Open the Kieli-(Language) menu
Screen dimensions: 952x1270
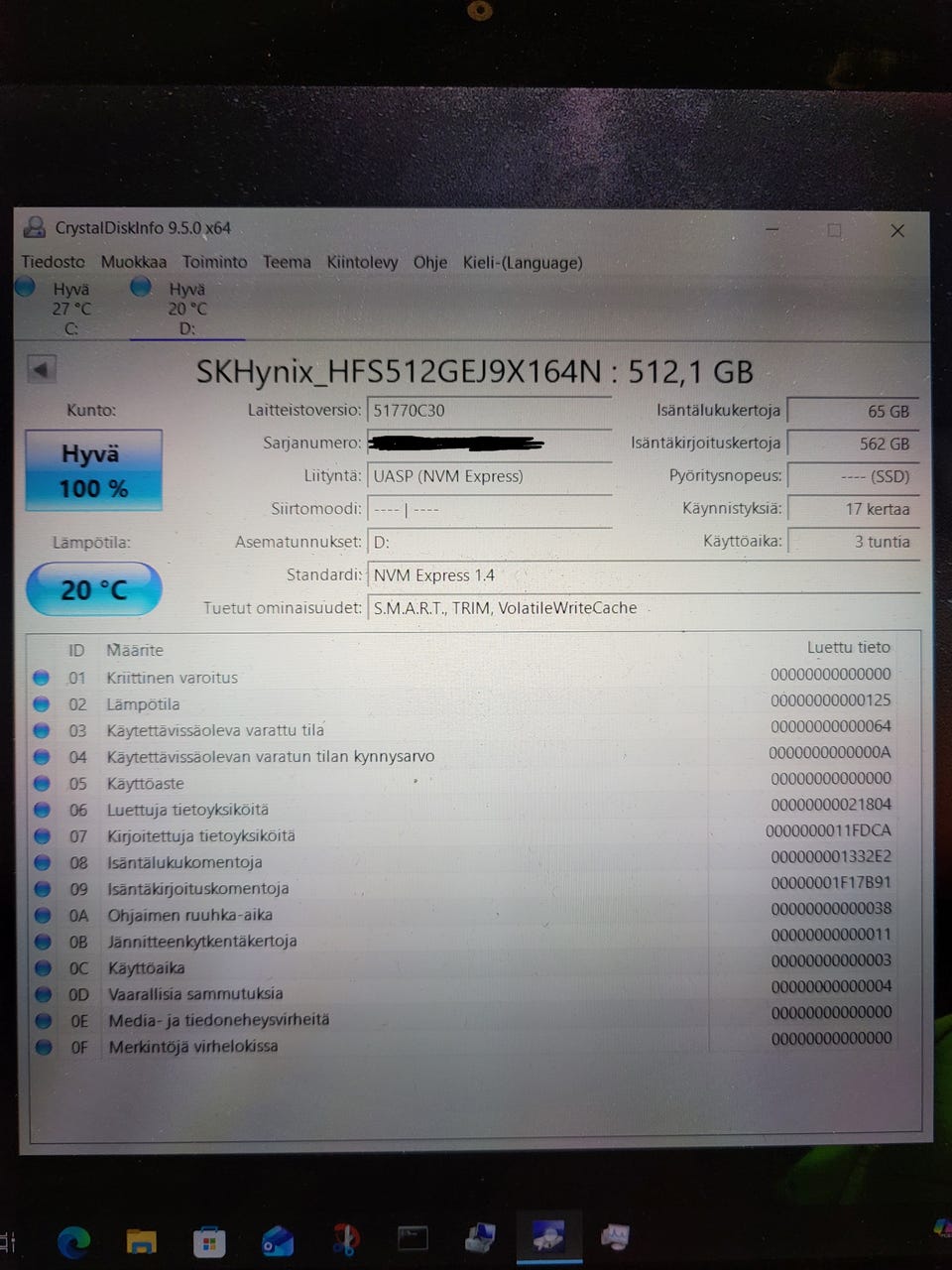pyautogui.click(x=523, y=262)
